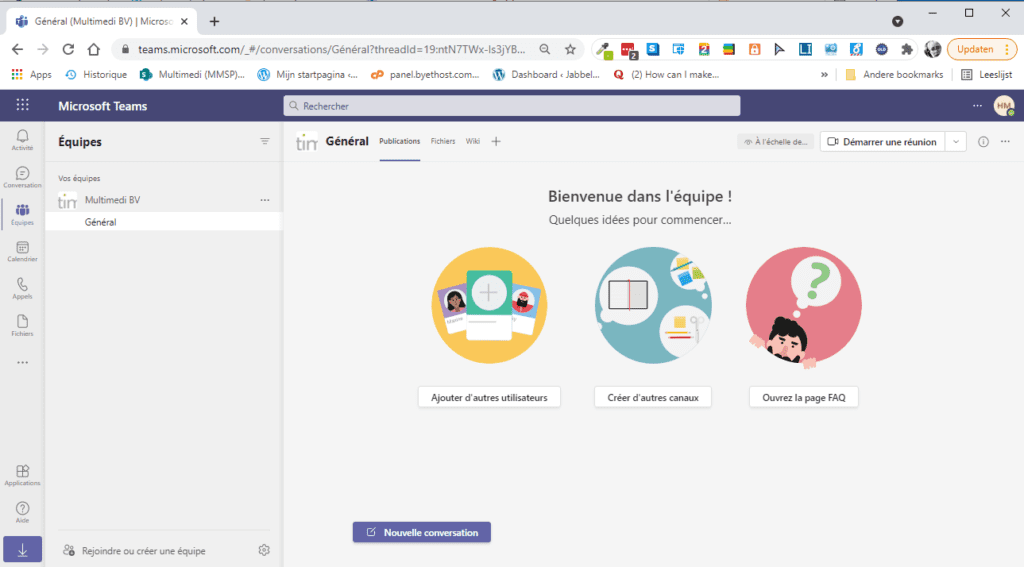Open the user profile avatar menu
1024x567 pixels.
(1004, 106)
